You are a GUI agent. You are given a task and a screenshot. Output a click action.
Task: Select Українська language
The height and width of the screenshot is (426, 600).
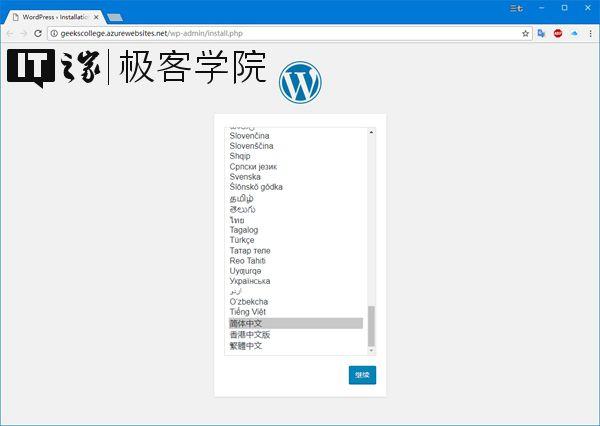pyautogui.click(x=250, y=281)
